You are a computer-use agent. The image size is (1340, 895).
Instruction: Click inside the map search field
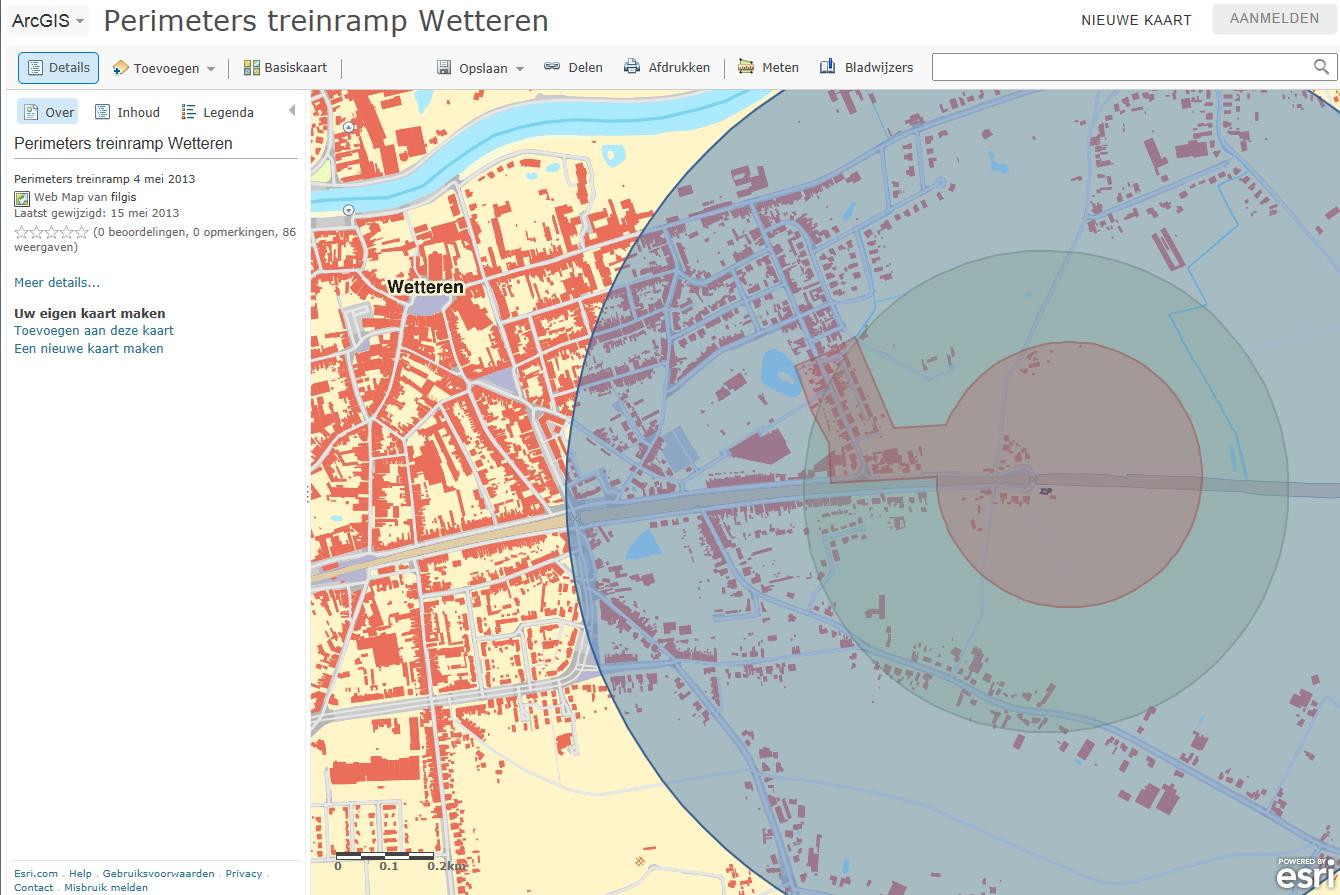(x=1122, y=67)
